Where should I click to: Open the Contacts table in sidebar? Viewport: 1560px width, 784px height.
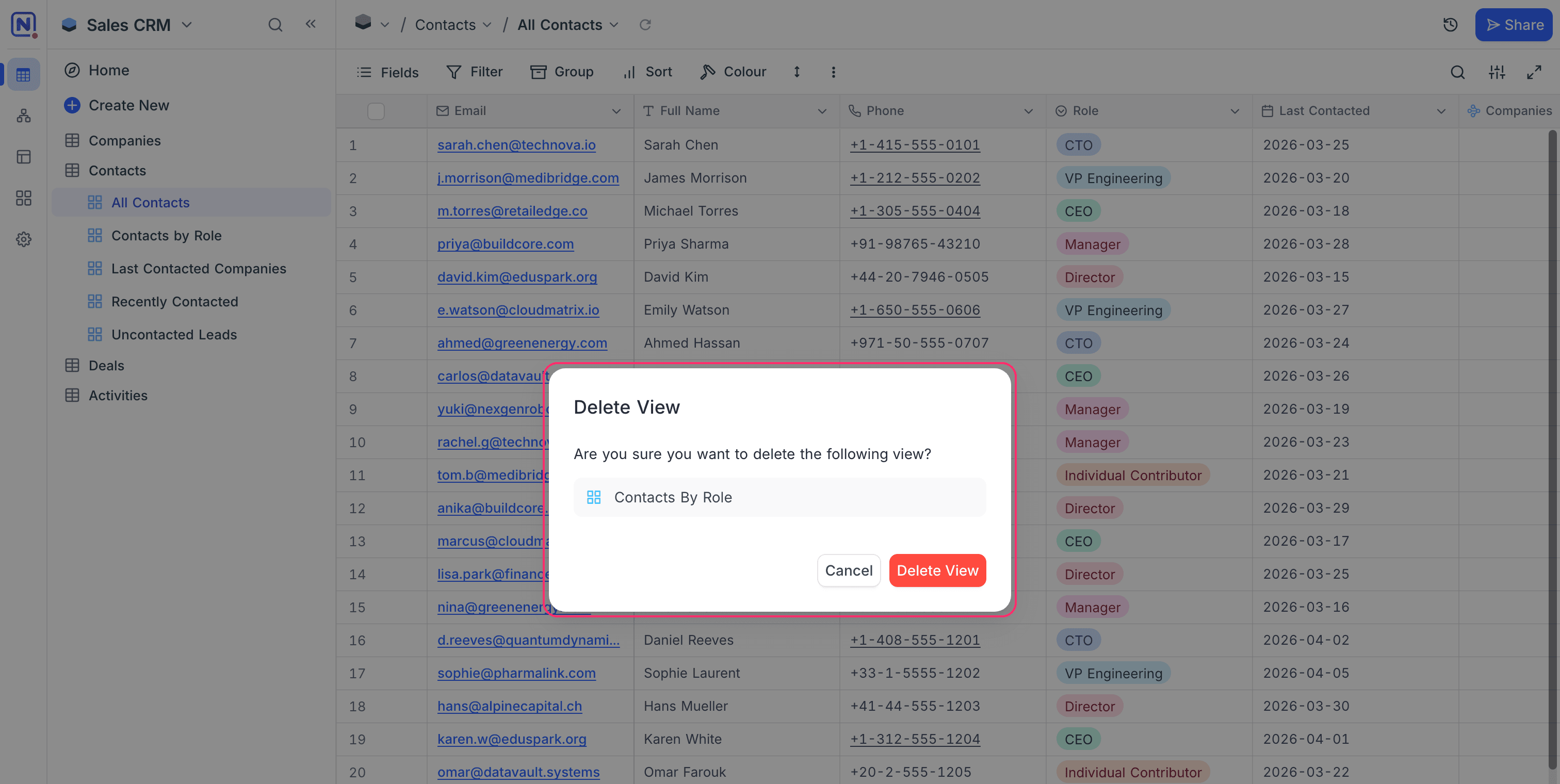(191, 171)
